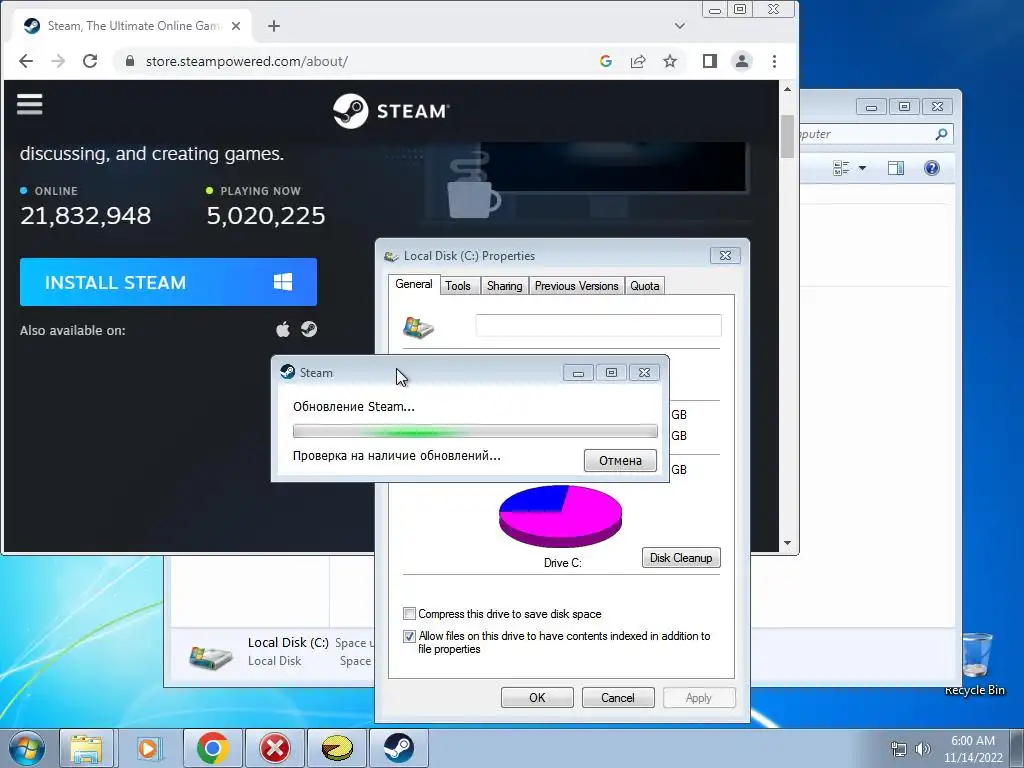Confirm Properties dialog with OK
Image resolution: width=1024 pixels, height=768 pixels.
(537, 697)
